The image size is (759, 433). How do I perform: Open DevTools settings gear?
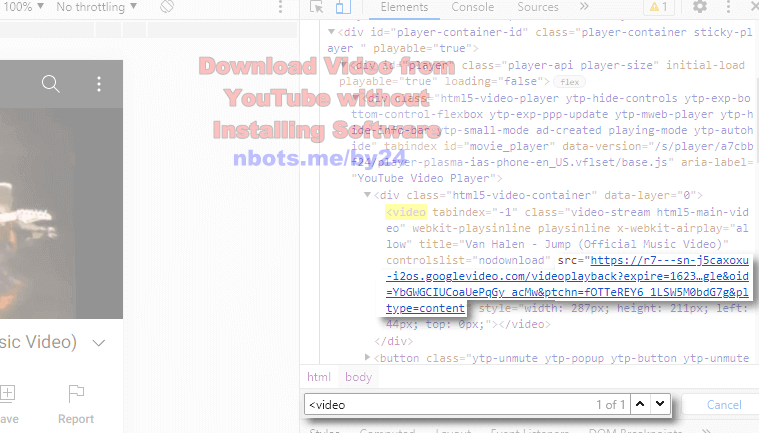point(699,7)
